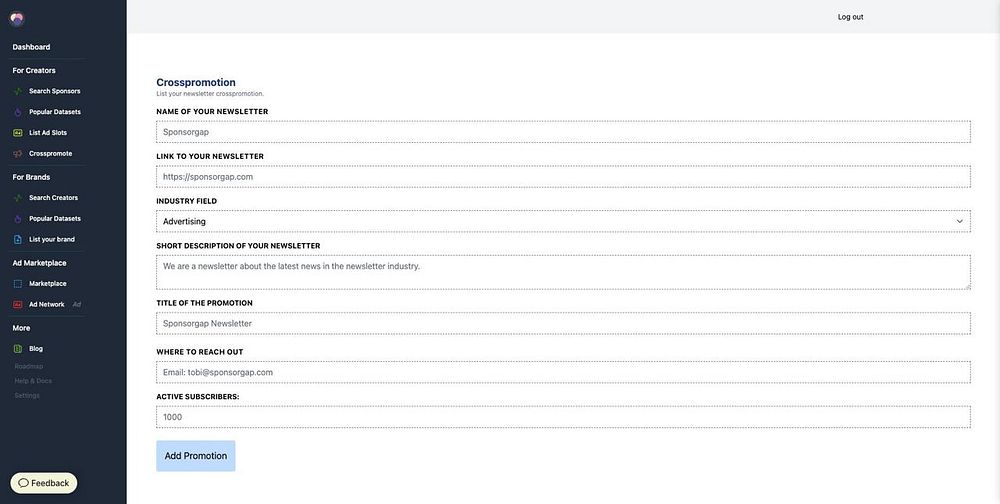Focus the newsletter name input field

(563, 132)
